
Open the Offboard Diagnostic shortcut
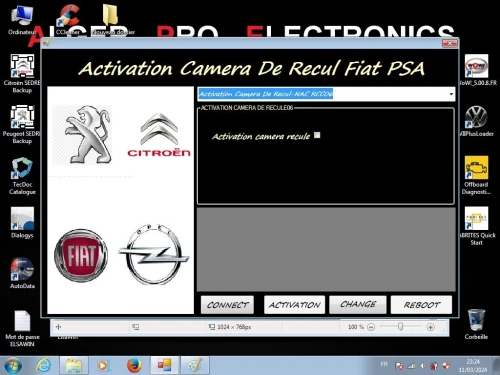tap(476, 175)
